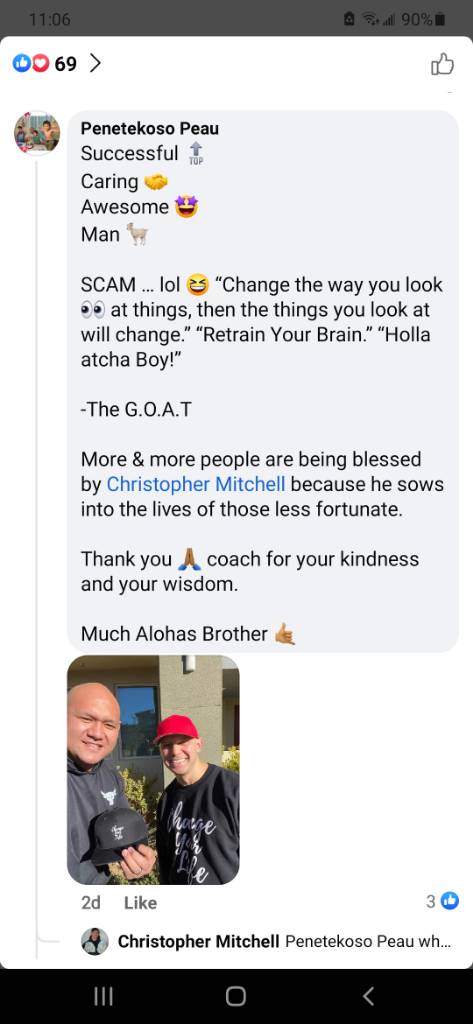Tap the blue like reaction icon beside 69
473x1024 pixels.
coord(22,63)
